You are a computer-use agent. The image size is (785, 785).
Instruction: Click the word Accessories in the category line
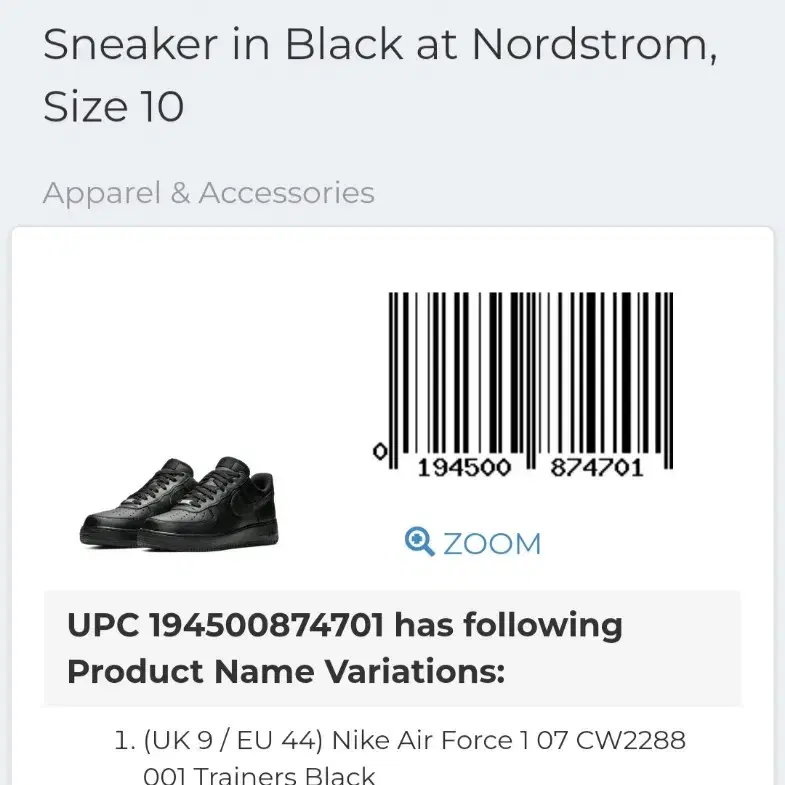pyautogui.click(x=287, y=193)
